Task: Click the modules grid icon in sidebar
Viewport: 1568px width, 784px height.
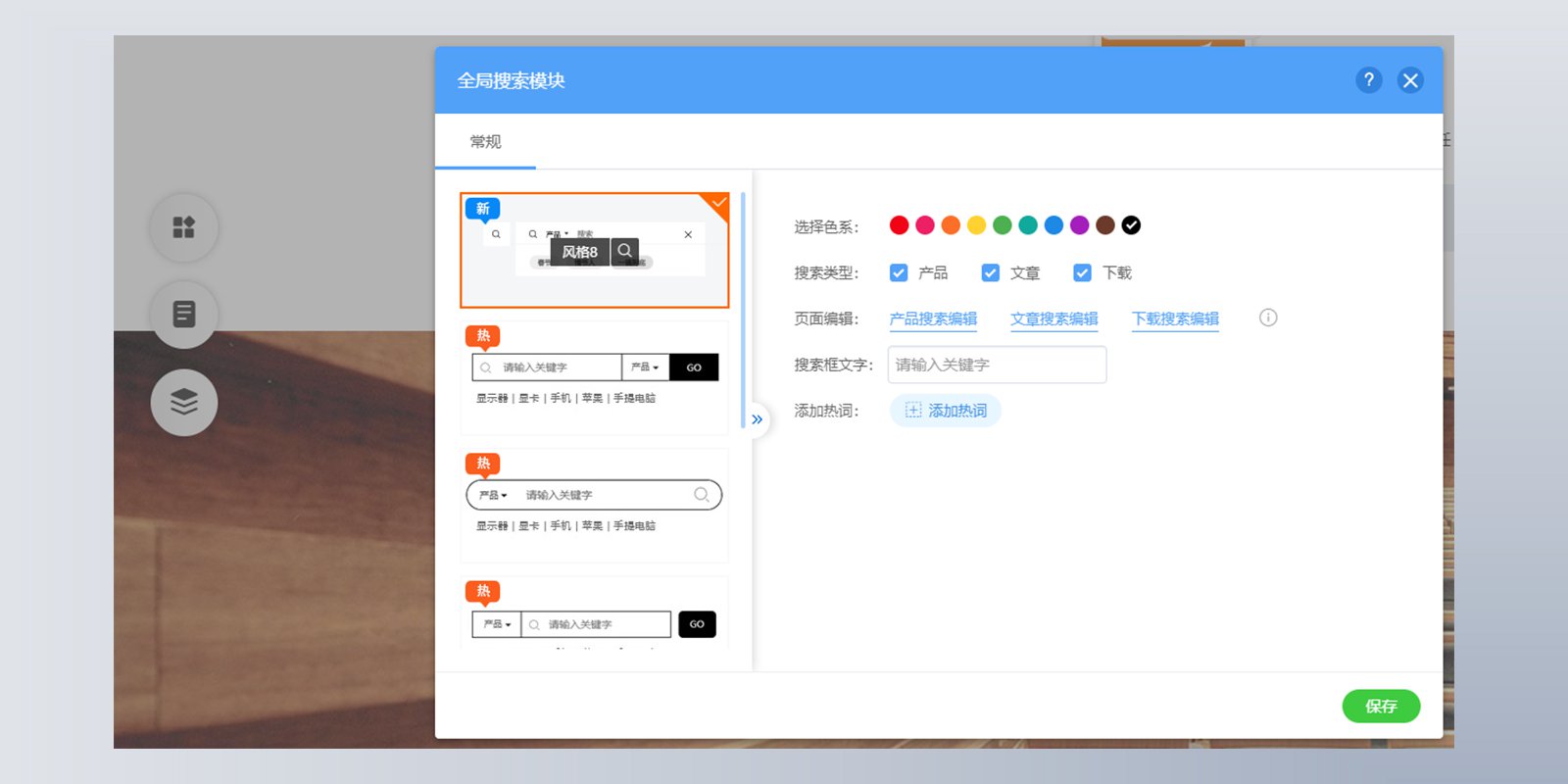Action: pyautogui.click(x=184, y=227)
